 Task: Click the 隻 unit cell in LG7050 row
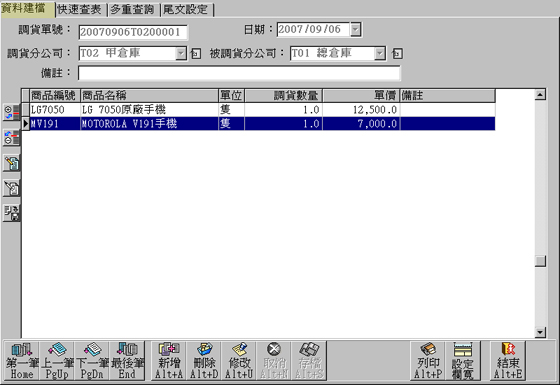click(231, 110)
